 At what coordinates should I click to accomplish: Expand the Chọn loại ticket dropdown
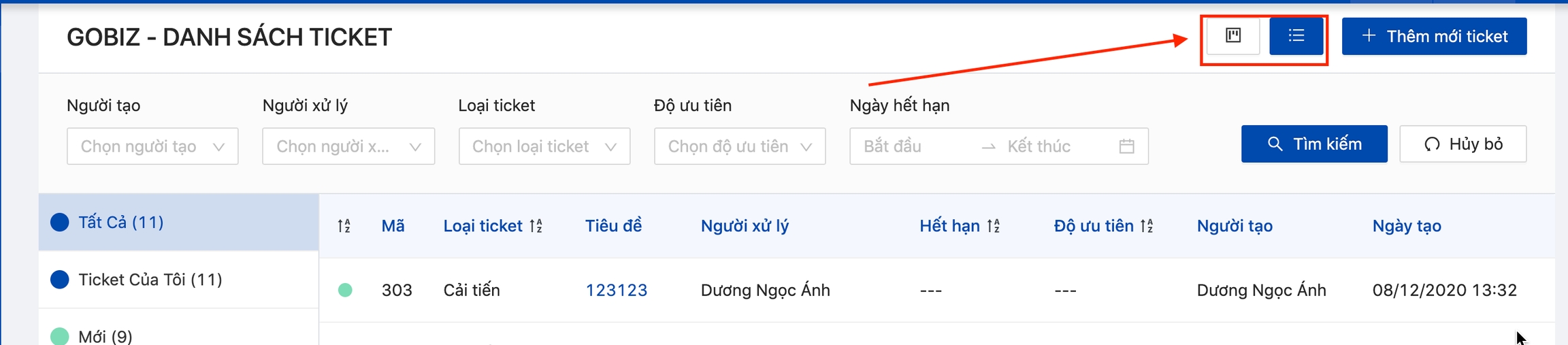click(x=544, y=146)
